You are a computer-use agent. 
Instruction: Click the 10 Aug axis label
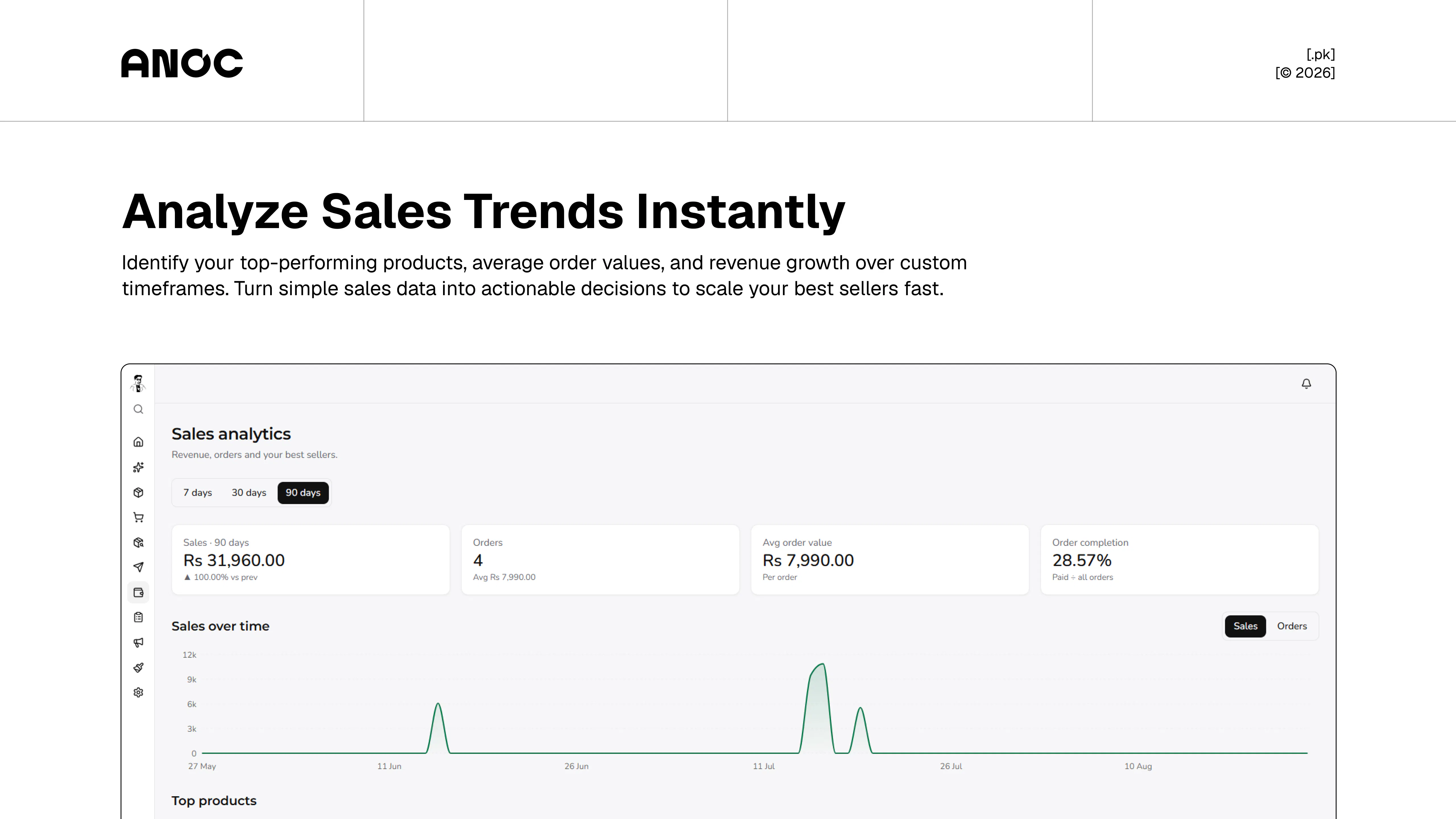click(1138, 766)
